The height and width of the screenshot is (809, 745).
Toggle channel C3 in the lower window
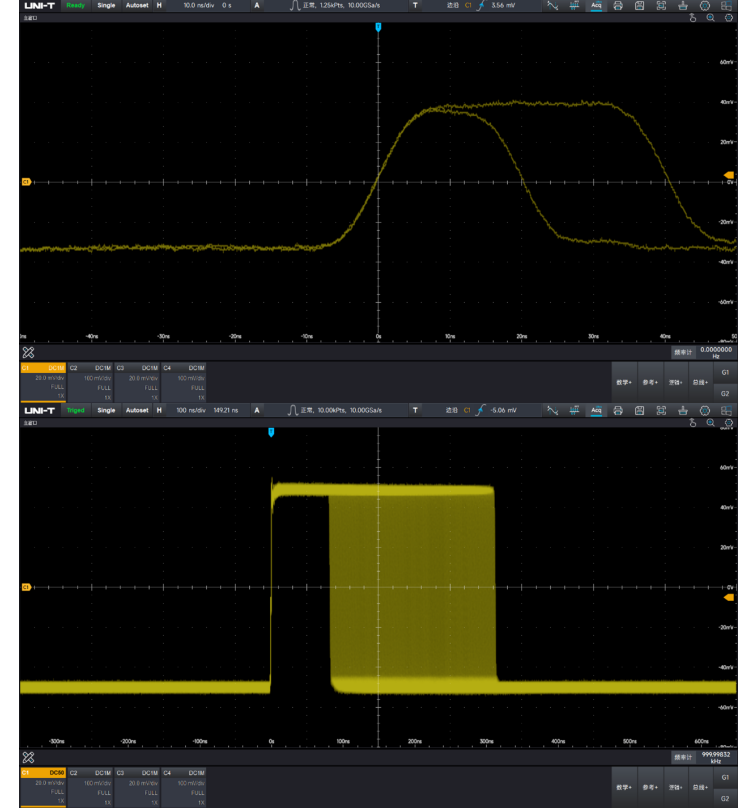137,786
